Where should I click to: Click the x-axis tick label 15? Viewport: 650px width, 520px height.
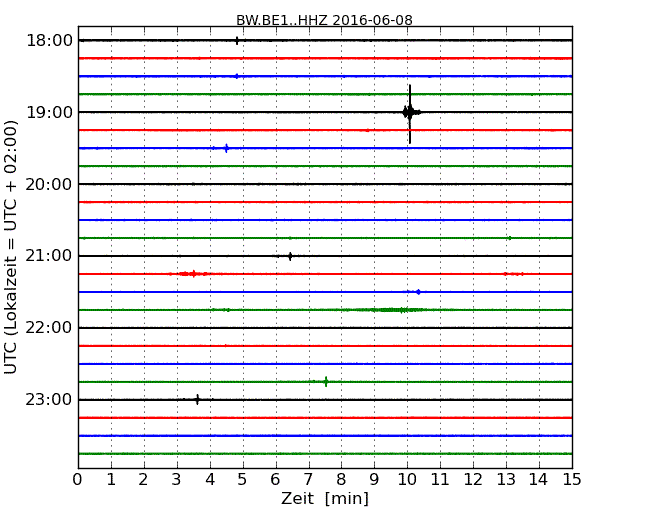pos(572,479)
